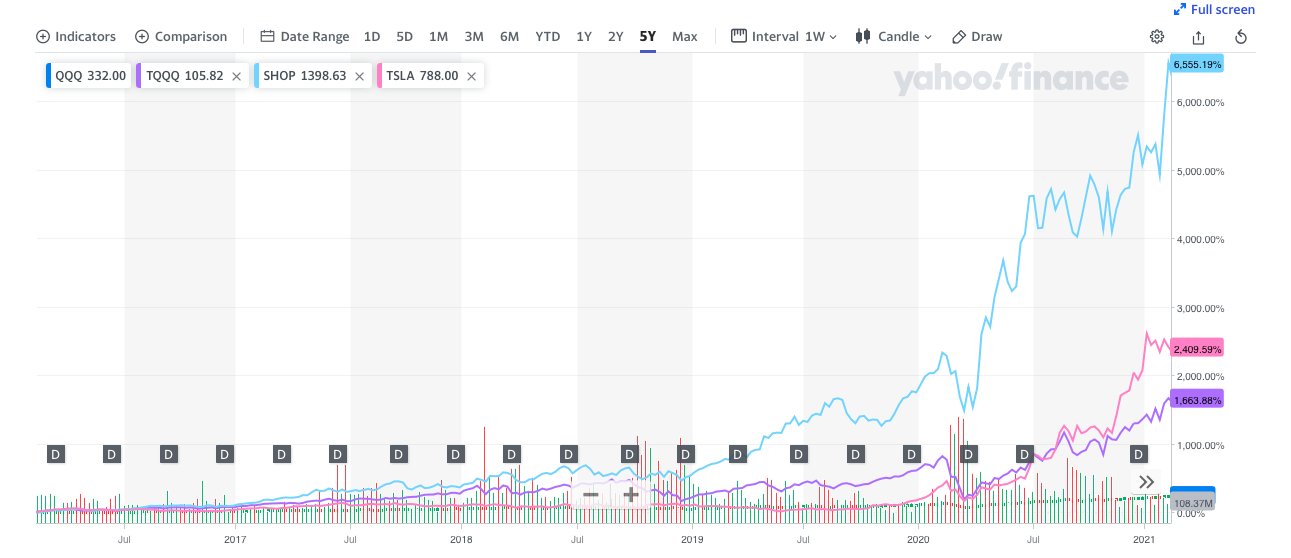The image size is (1291, 558).
Task: Click the 6,555.19% SHOP value tag
Action: [1198, 64]
